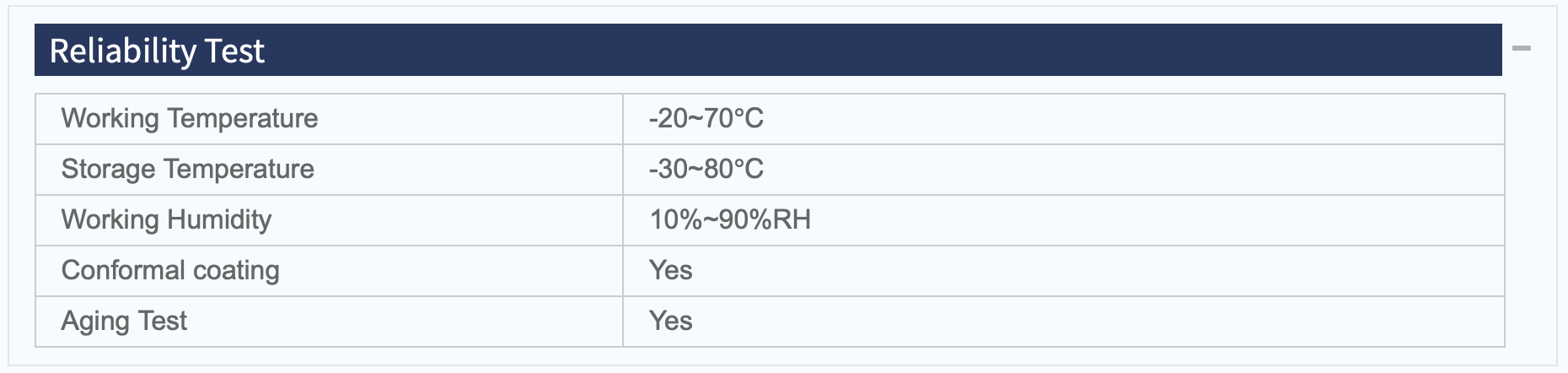This screenshot has height=373, width=1568.
Task: Click empty space right of 10%~90%RH
Action: click(x=1155, y=220)
